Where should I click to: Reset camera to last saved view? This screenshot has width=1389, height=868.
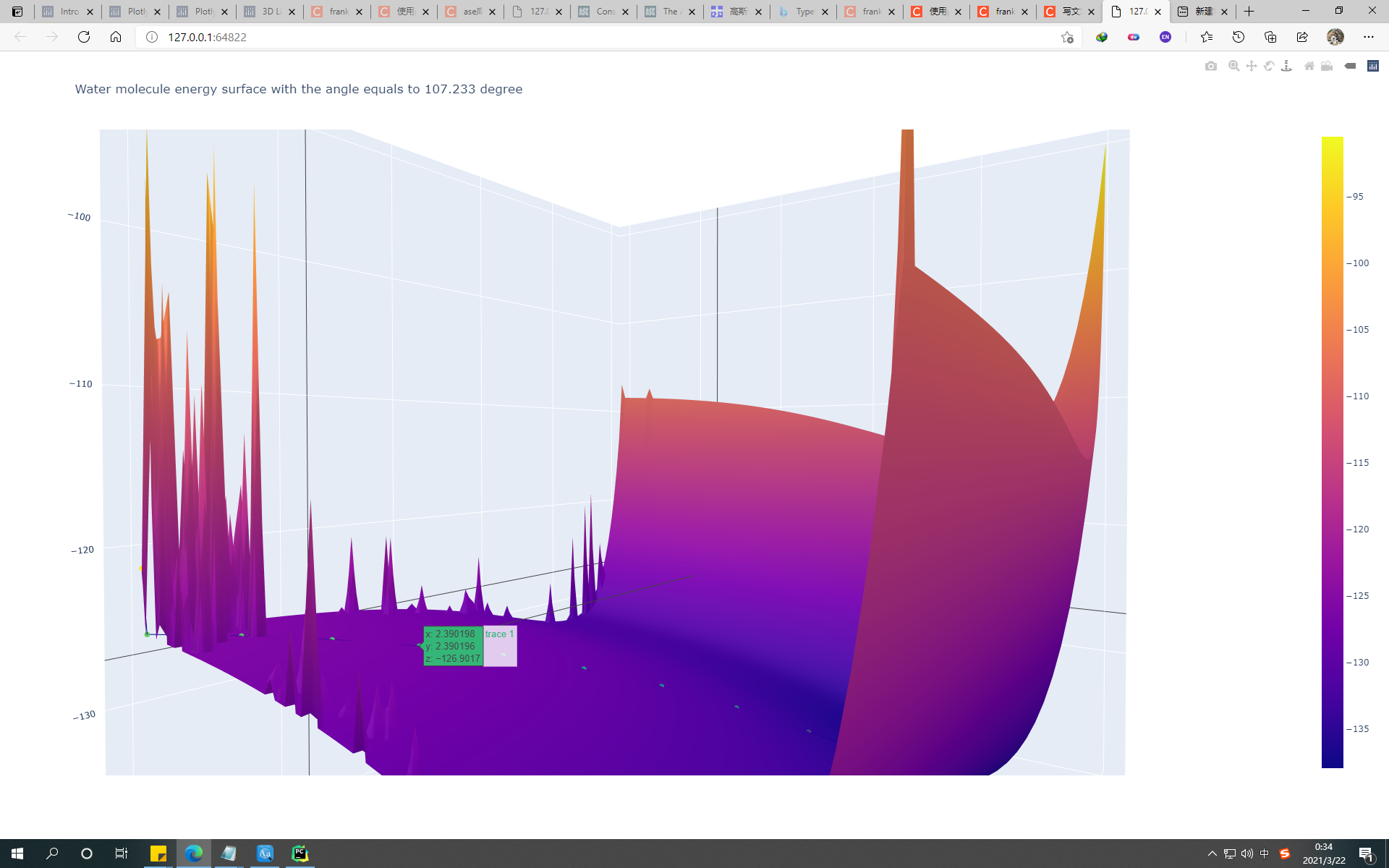(1327, 66)
